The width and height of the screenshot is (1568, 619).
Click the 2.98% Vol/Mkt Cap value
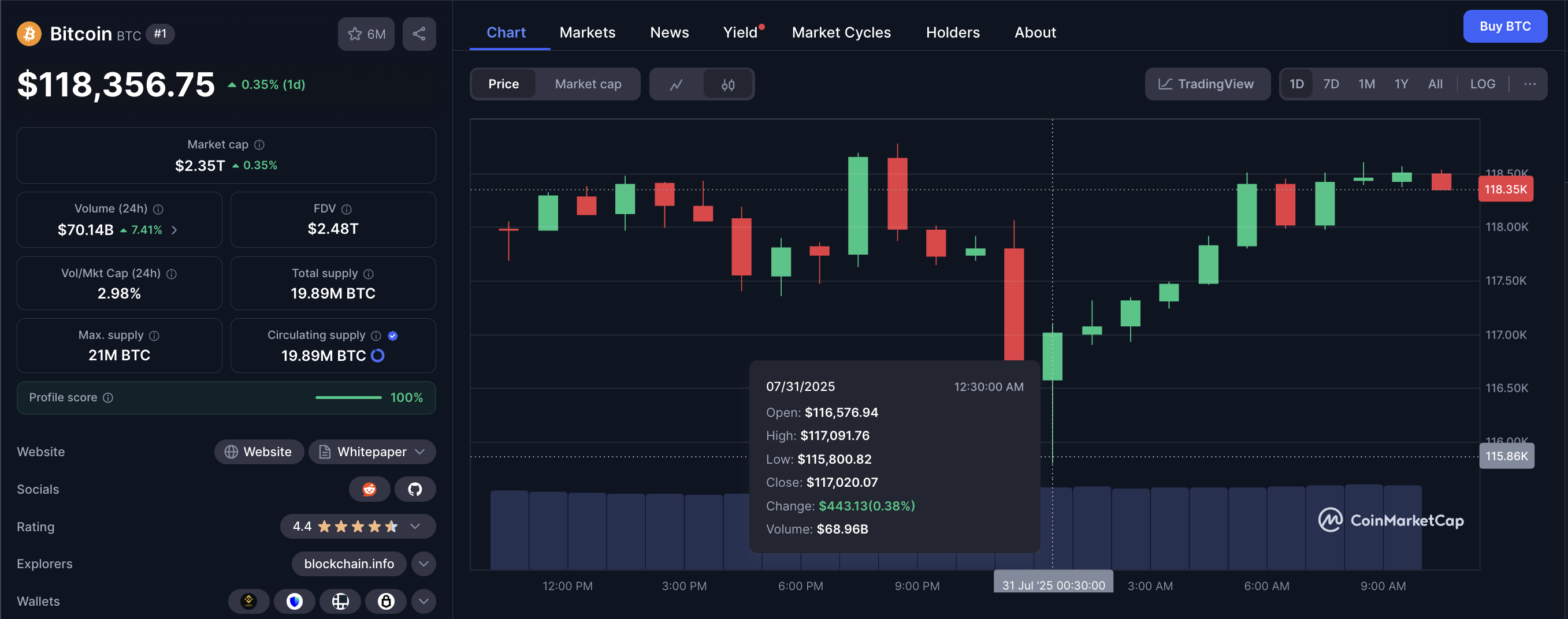[119, 293]
